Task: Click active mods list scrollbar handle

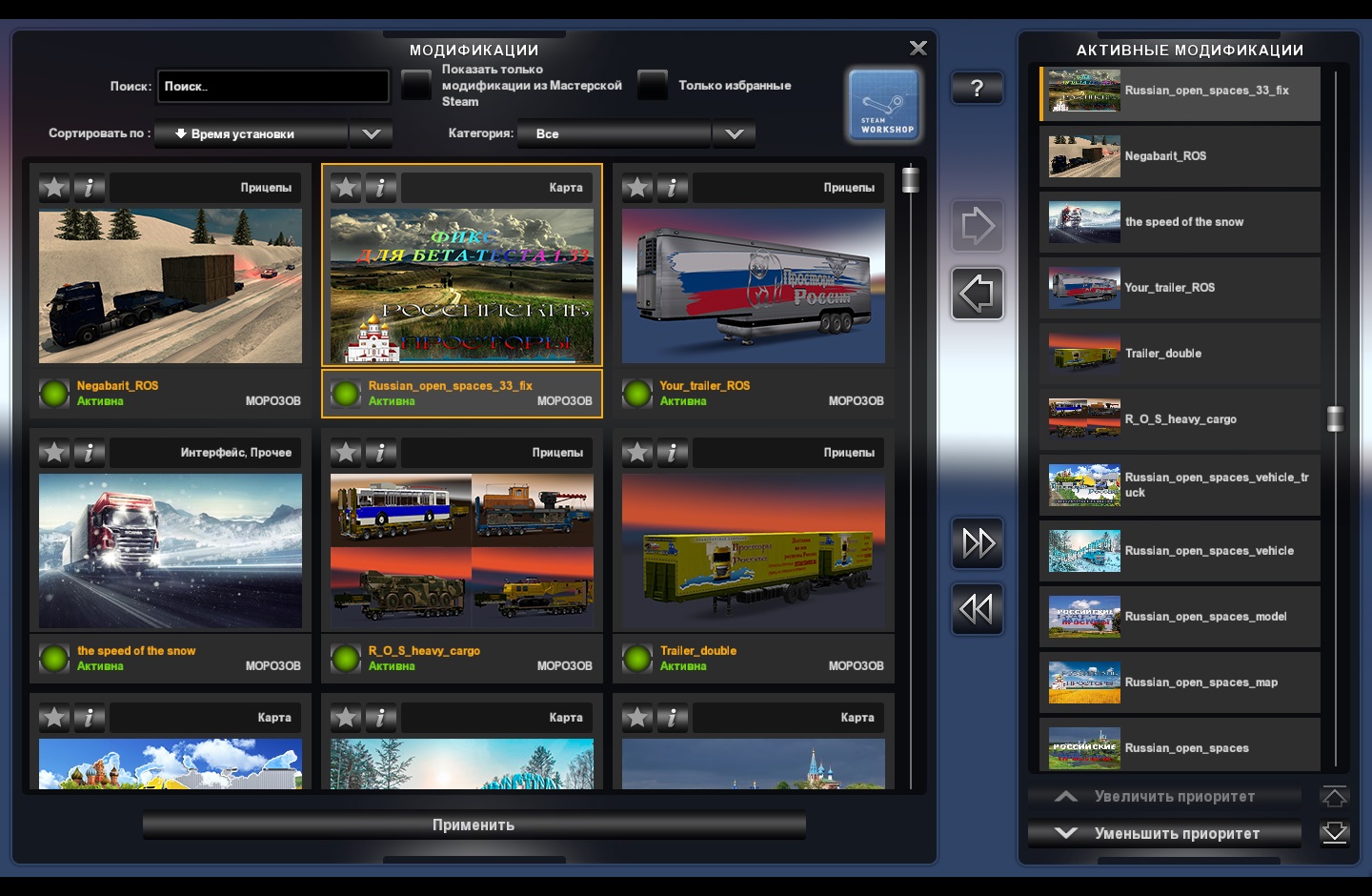Action: 1335,418
